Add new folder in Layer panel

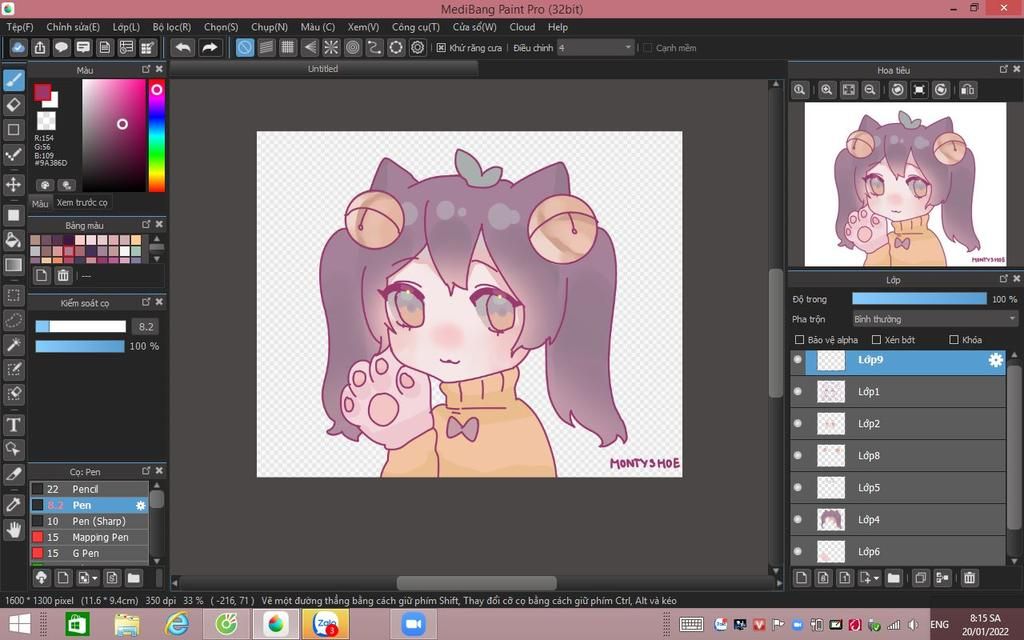click(x=893, y=577)
